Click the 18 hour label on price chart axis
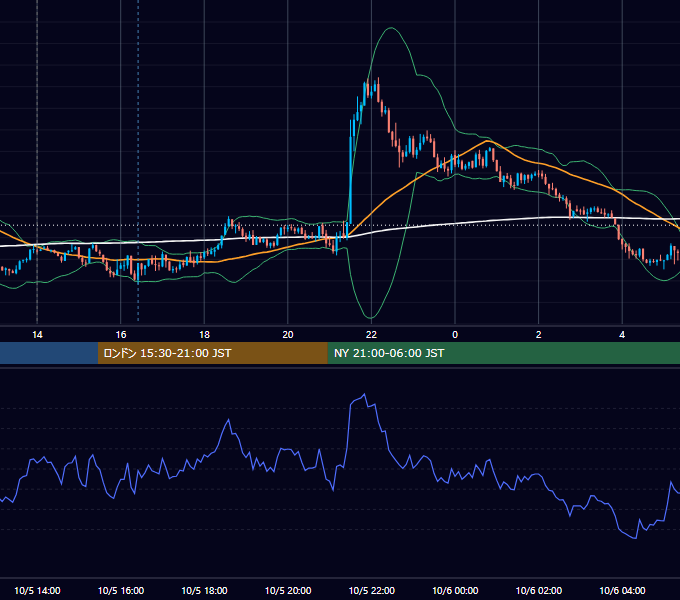 click(204, 335)
